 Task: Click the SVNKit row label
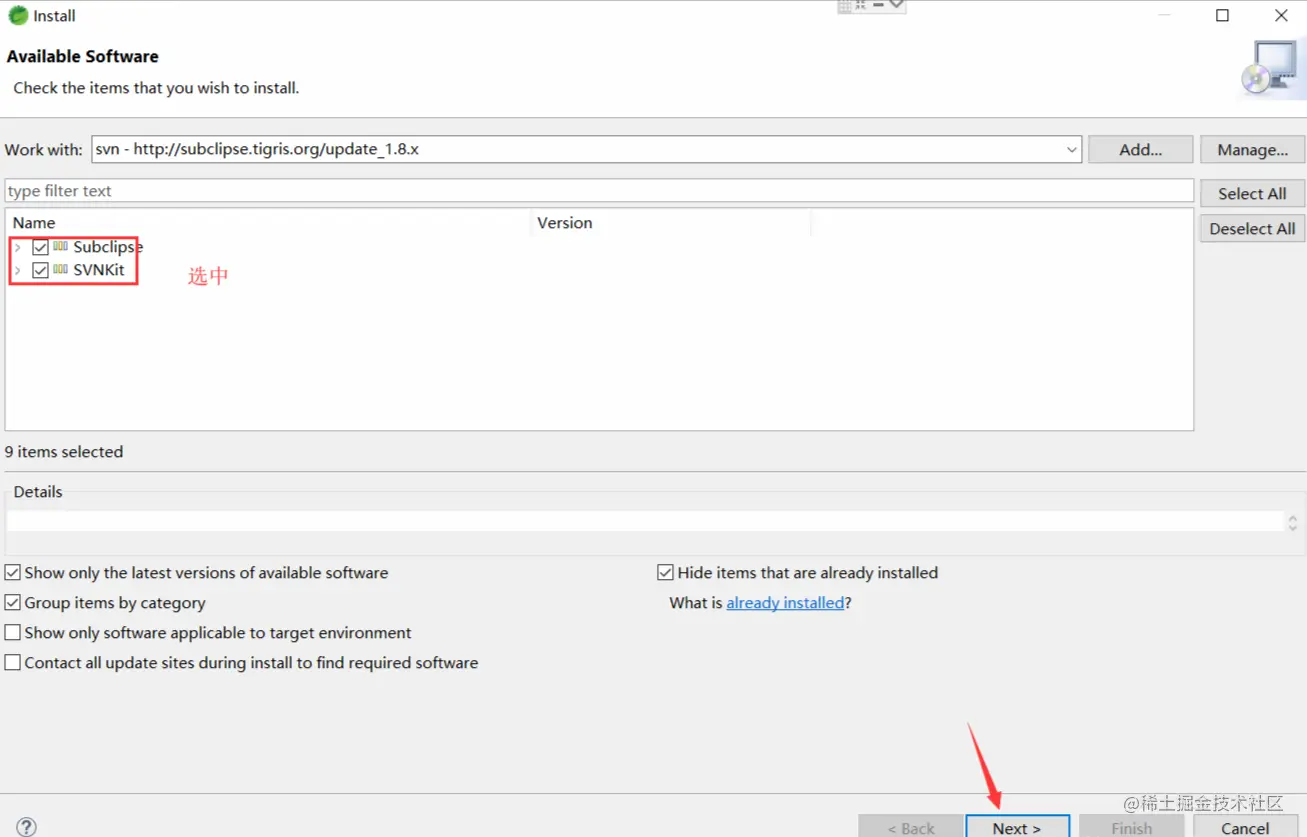pyautogui.click(x=99, y=270)
